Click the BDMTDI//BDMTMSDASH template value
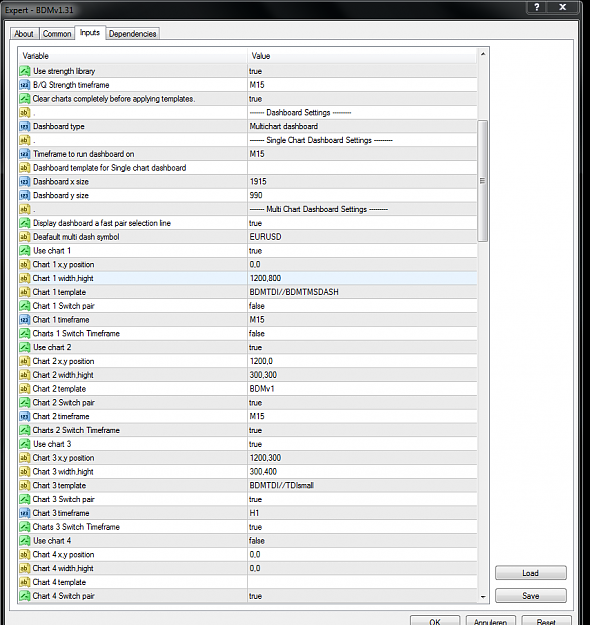 pos(294,292)
